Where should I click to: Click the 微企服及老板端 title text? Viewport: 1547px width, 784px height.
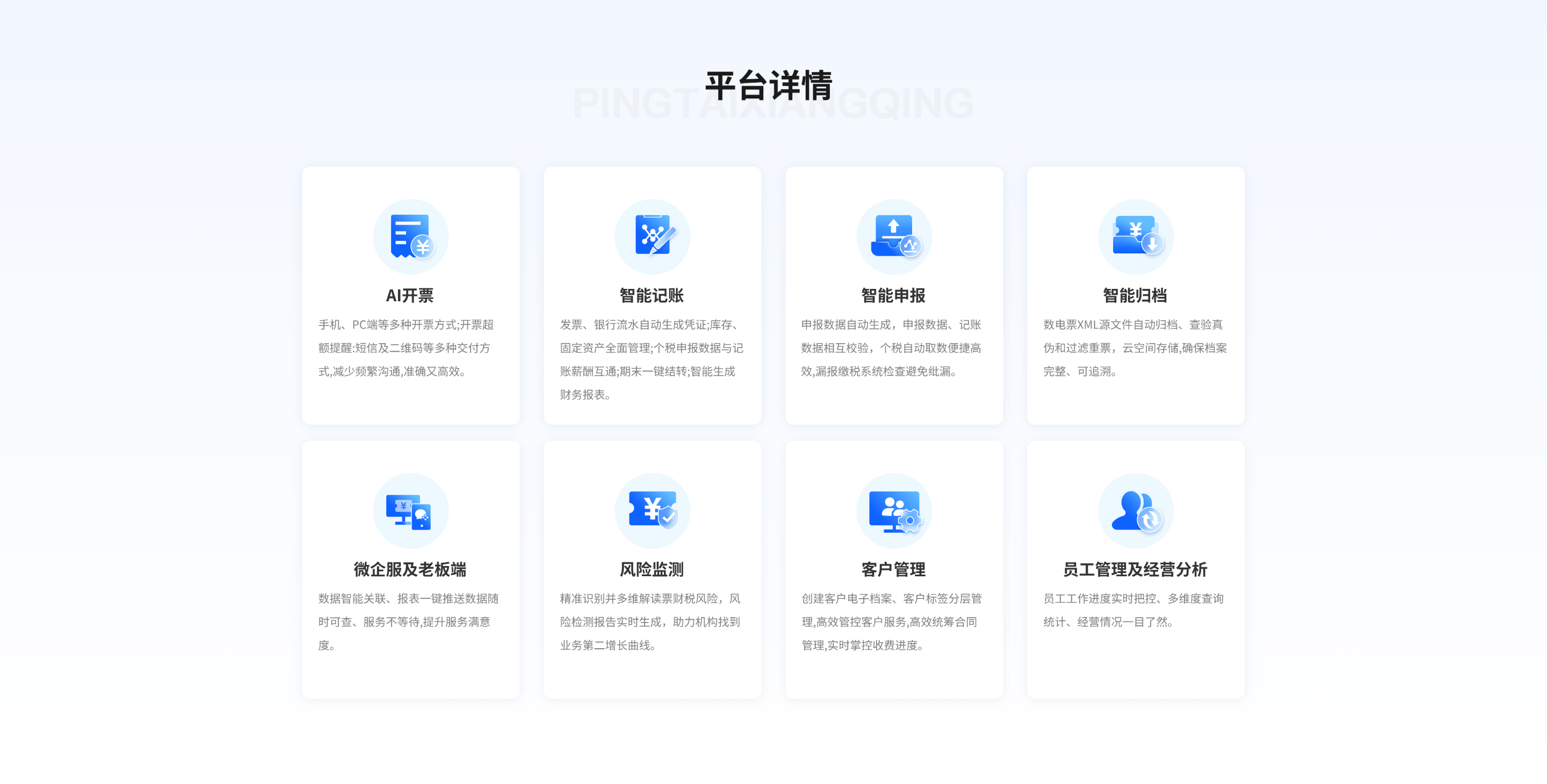tap(411, 570)
